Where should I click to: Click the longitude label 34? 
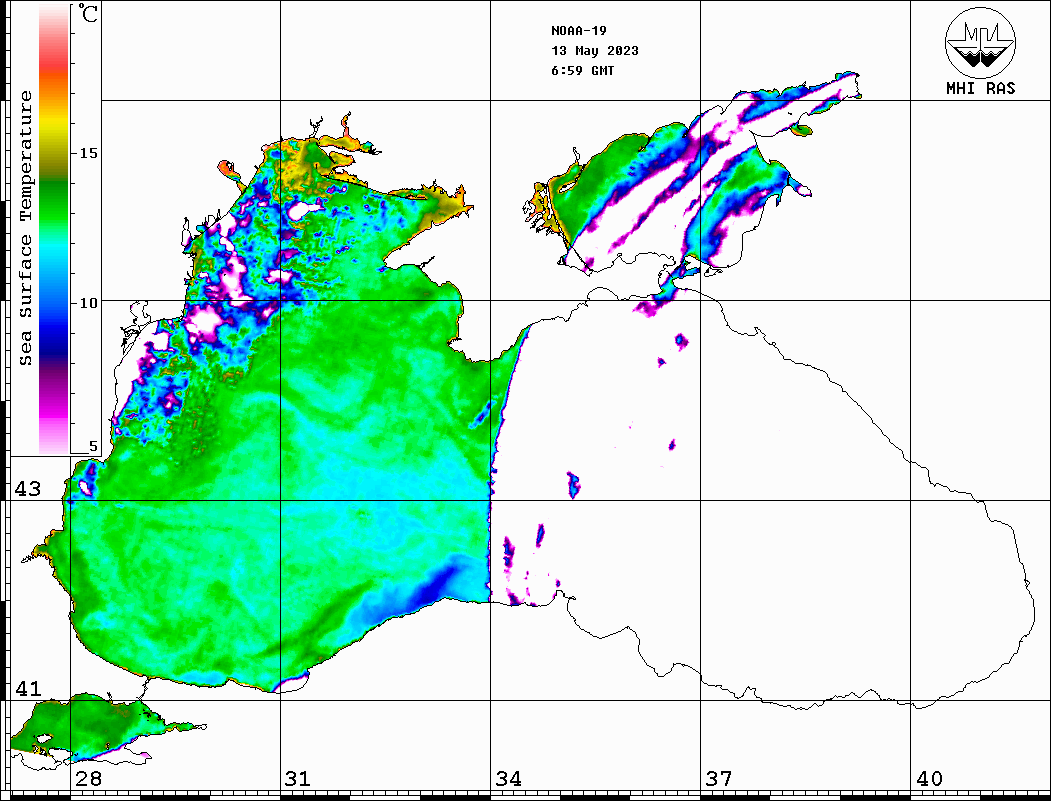pyautogui.click(x=508, y=779)
